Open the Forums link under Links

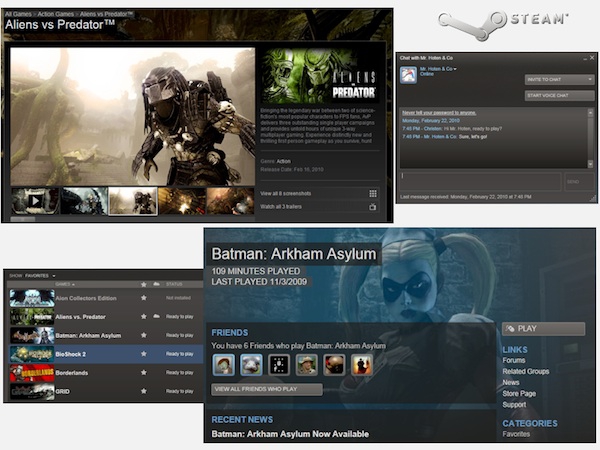pyautogui.click(x=514, y=360)
